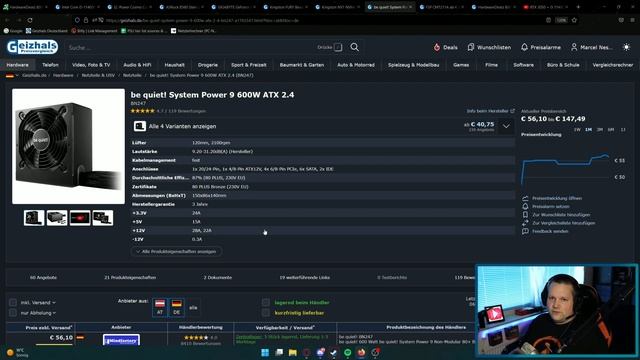Open the Telefon category menu

click(x=50, y=65)
